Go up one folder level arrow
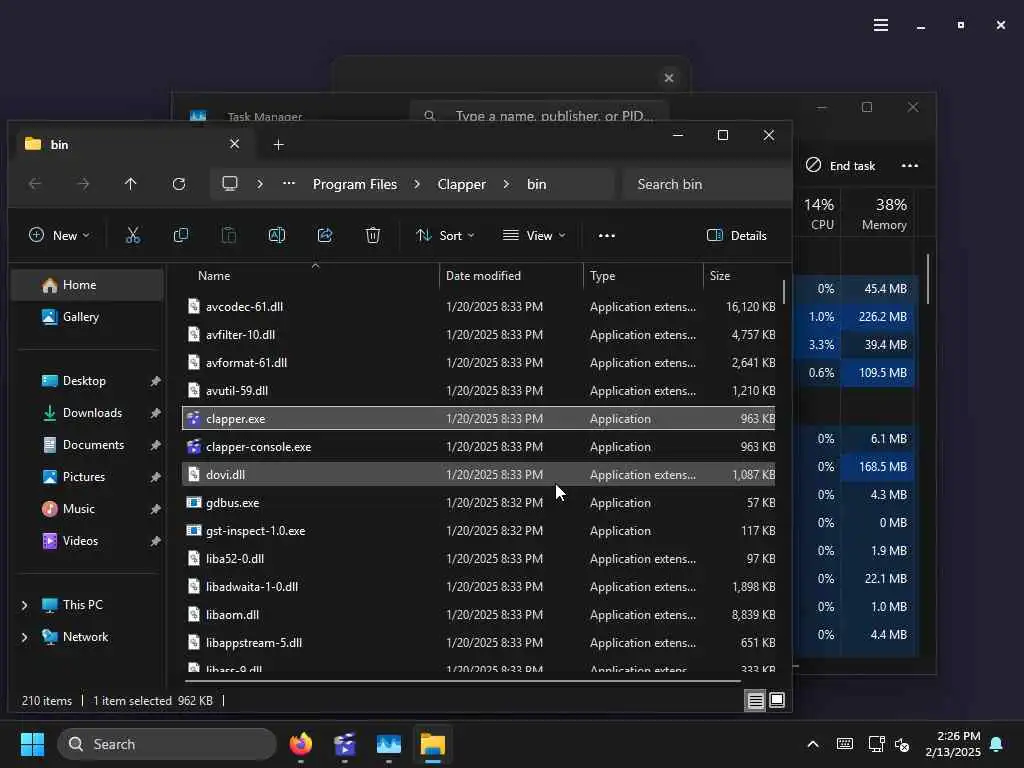This screenshot has width=1024, height=768. [131, 184]
